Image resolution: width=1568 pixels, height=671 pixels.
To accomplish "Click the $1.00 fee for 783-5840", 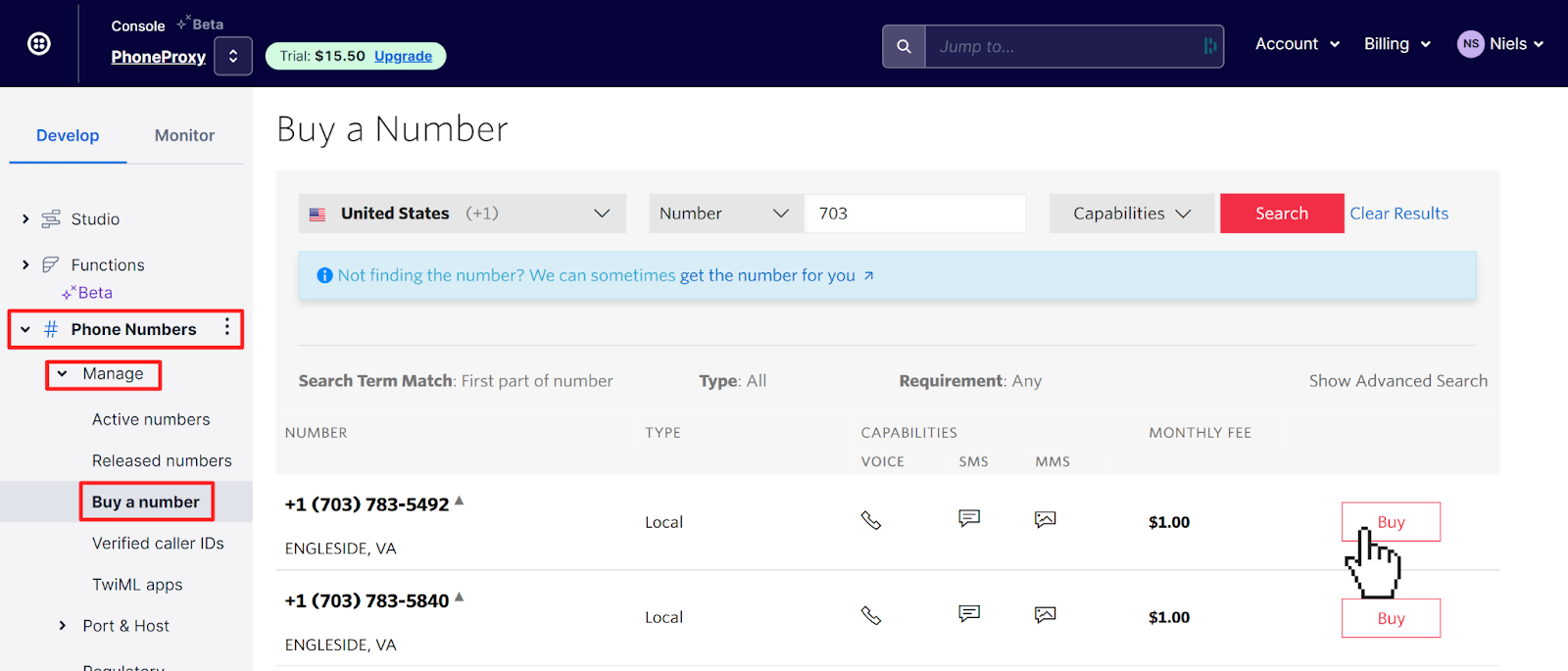I will click(1169, 617).
